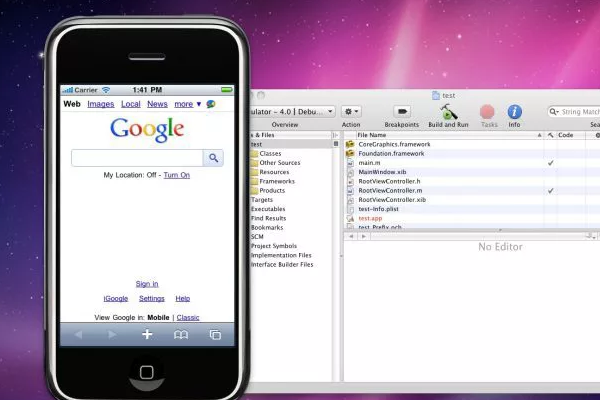Select the Resources group
The image size is (600, 400).
[274, 172]
